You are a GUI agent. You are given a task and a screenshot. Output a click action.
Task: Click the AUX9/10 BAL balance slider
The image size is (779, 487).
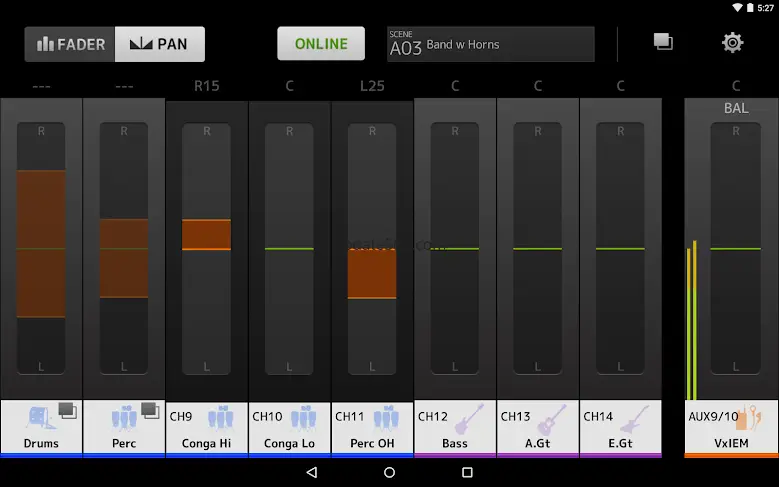[x=735, y=248]
